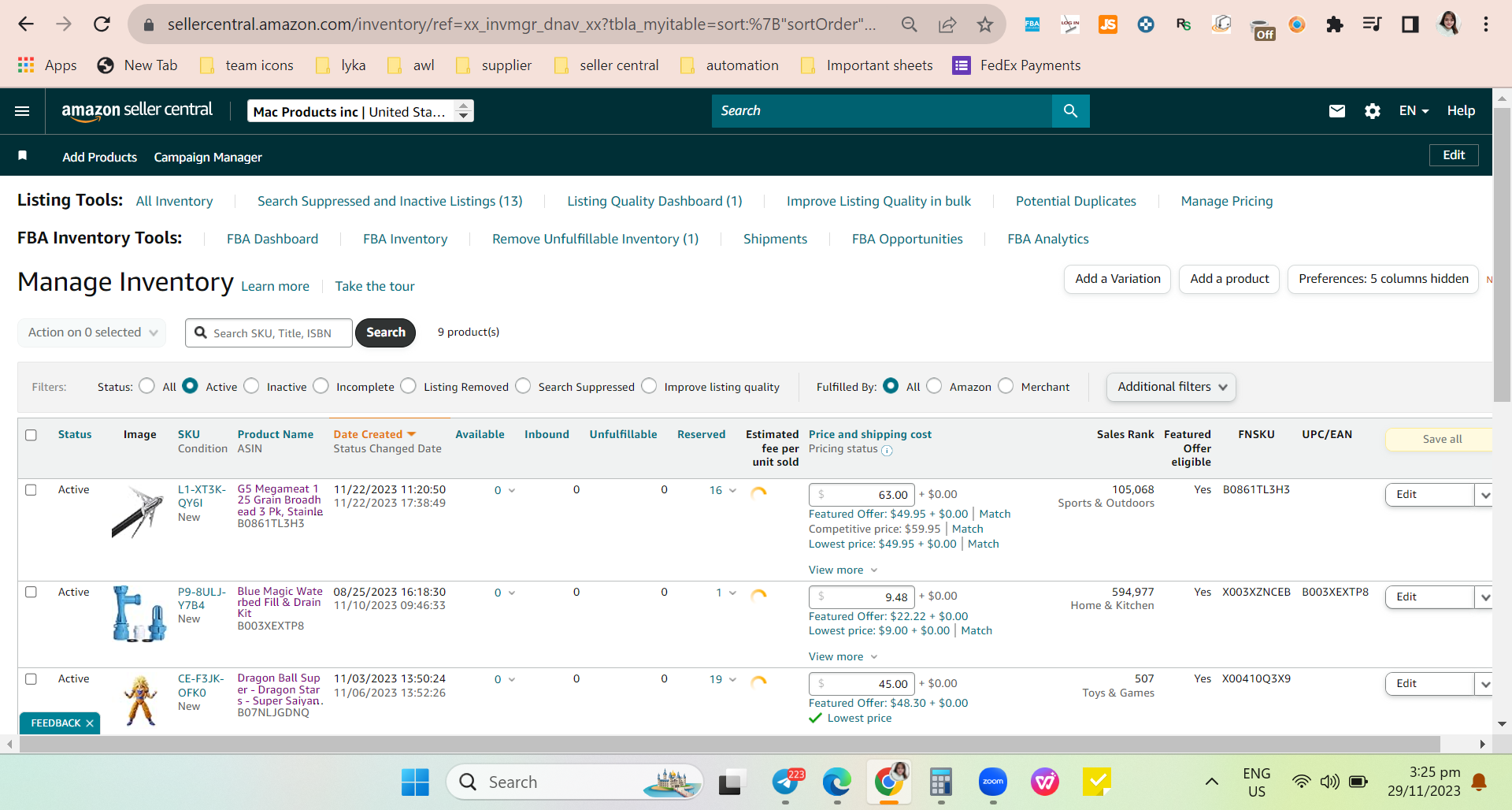Open Preferences: 5 columns hidden

click(x=1384, y=279)
